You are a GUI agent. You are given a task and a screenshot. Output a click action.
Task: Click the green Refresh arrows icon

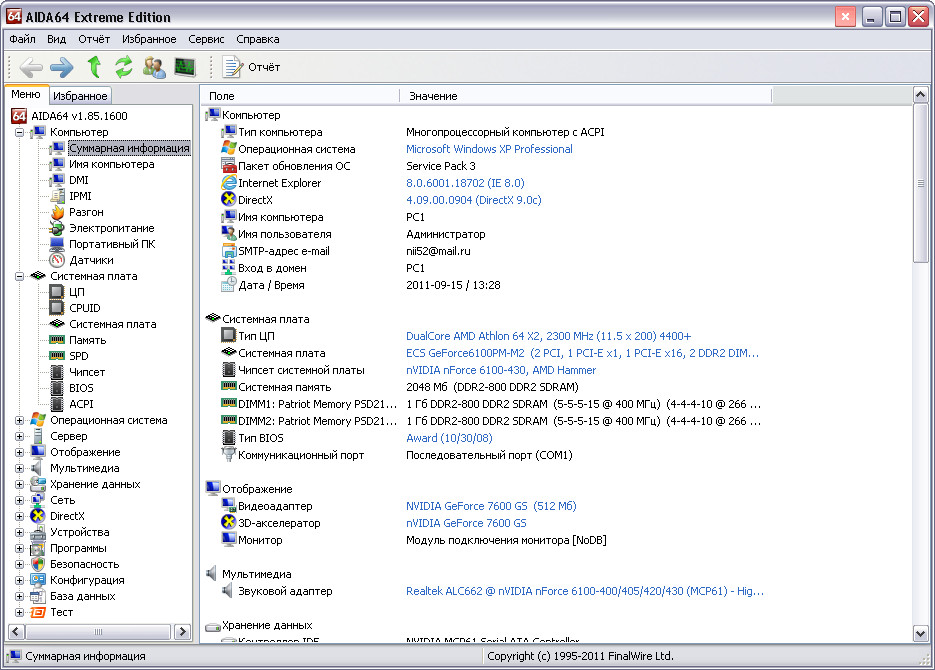123,67
